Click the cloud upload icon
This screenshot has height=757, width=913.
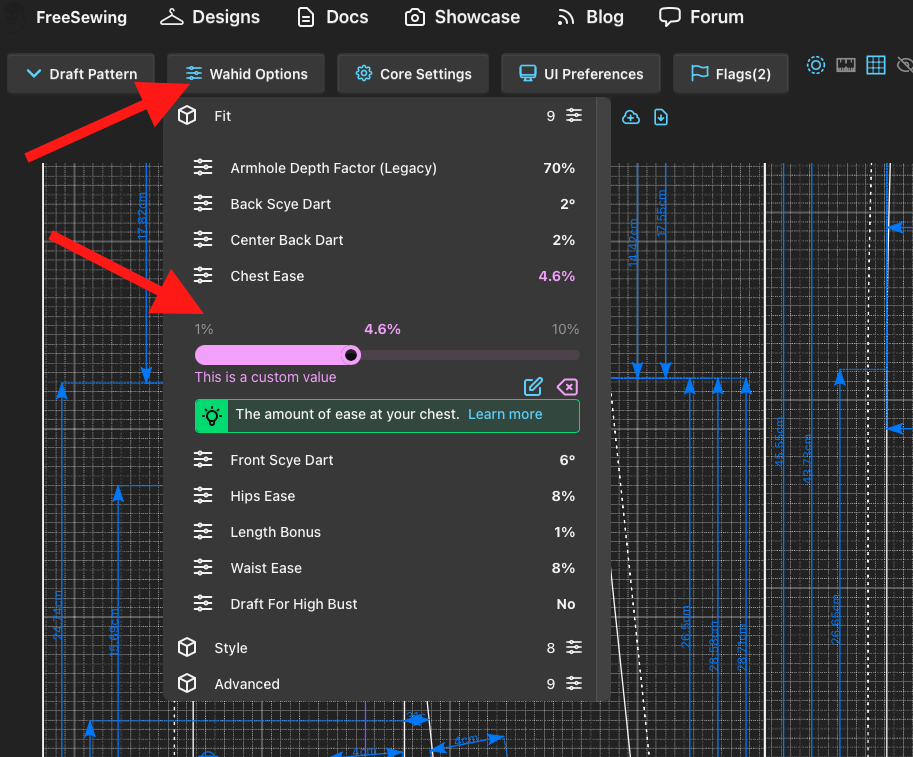click(631, 118)
